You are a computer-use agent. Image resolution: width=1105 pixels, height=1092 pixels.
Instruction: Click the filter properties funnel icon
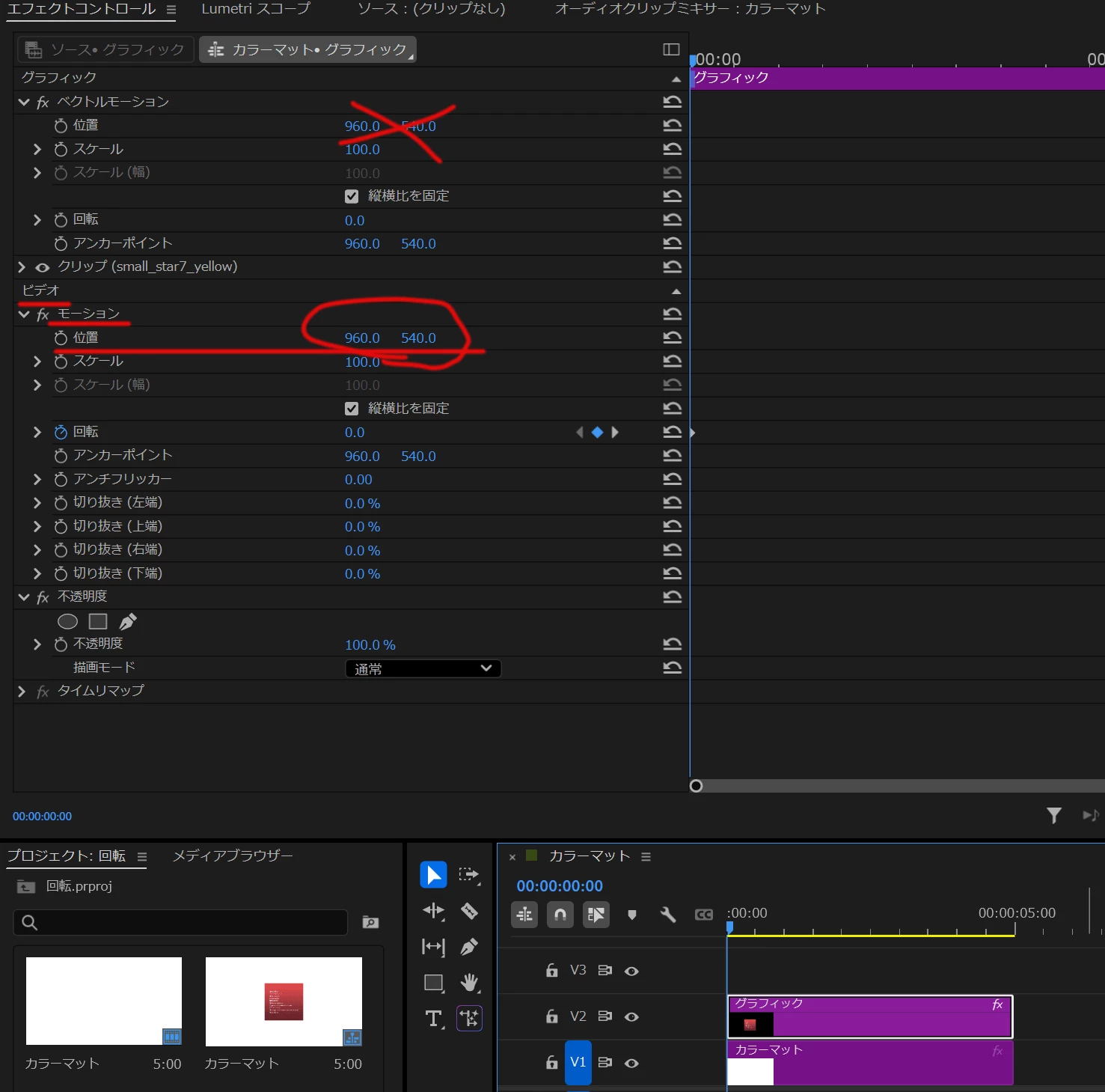(x=1053, y=816)
